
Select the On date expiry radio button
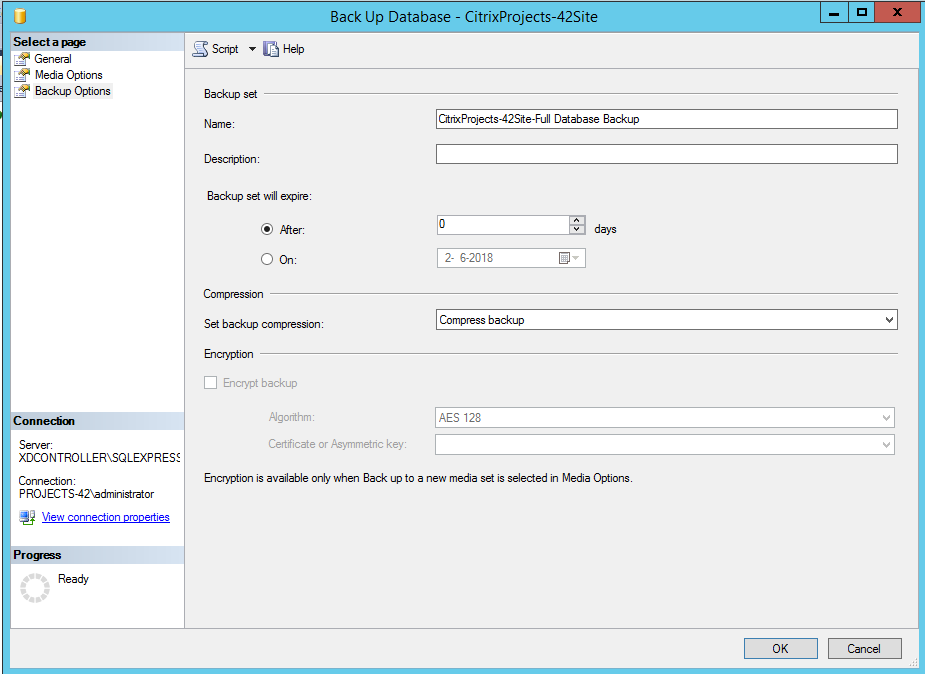(267, 259)
